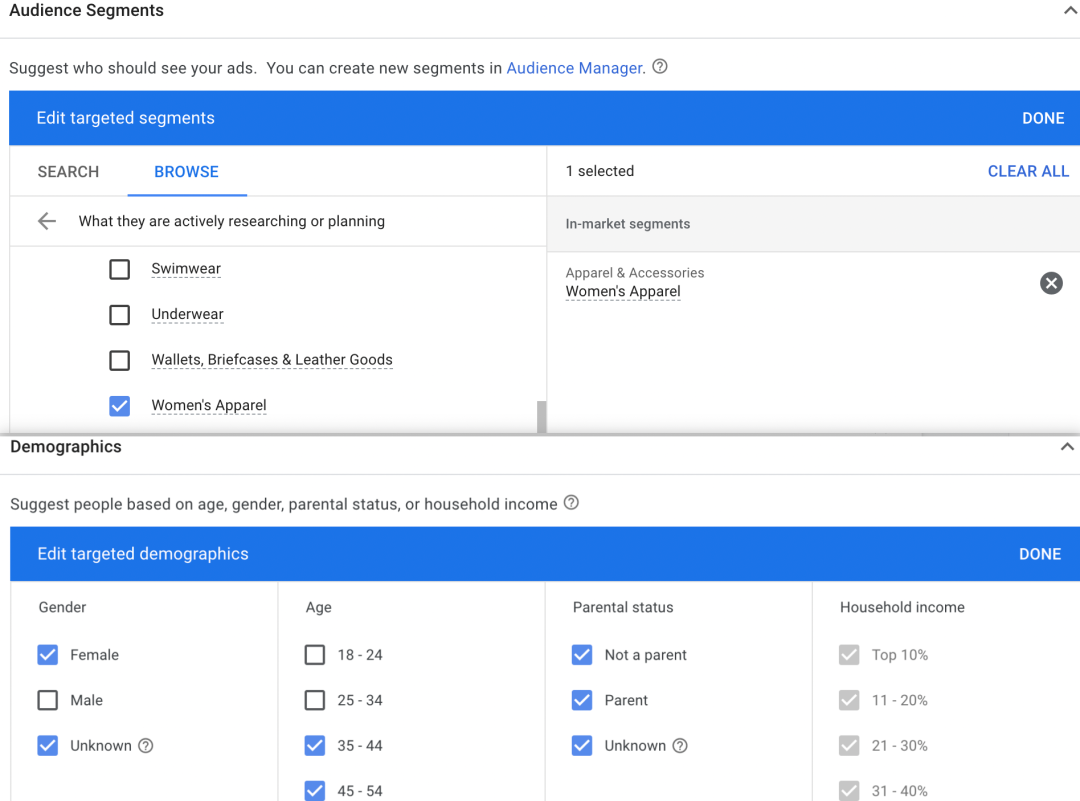Click help icon beside Demographics description
This screenshot has width=1080, height=801.
(x=571, y=503)
